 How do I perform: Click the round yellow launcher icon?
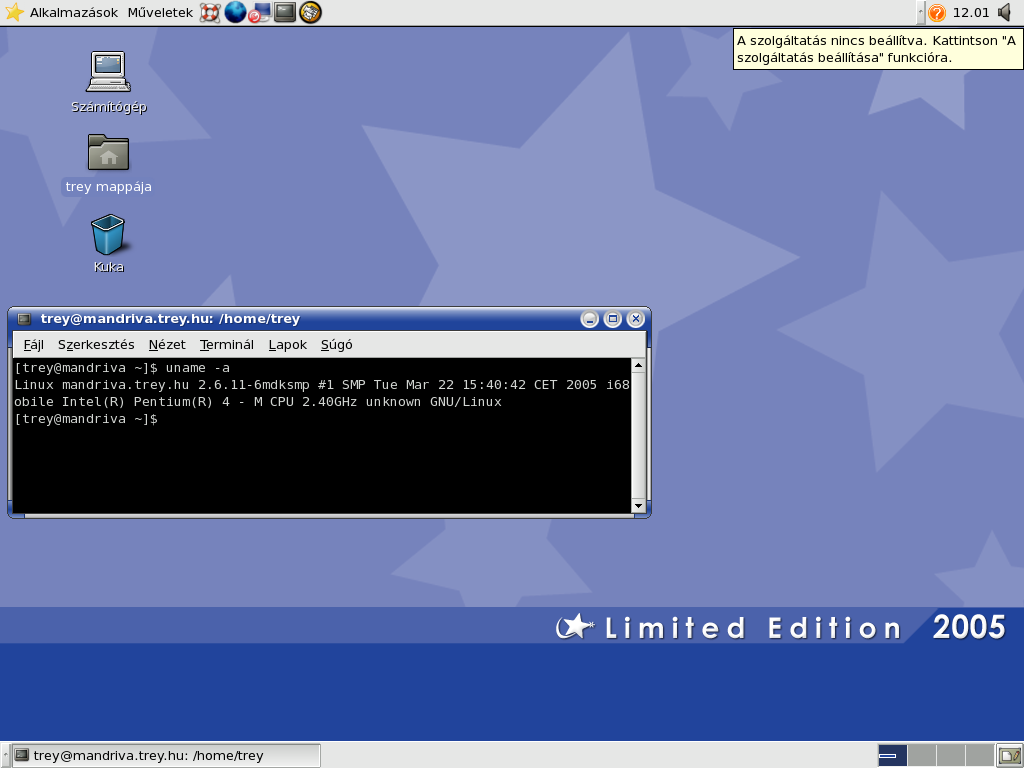pyautogui.click(x=310, y=12)
